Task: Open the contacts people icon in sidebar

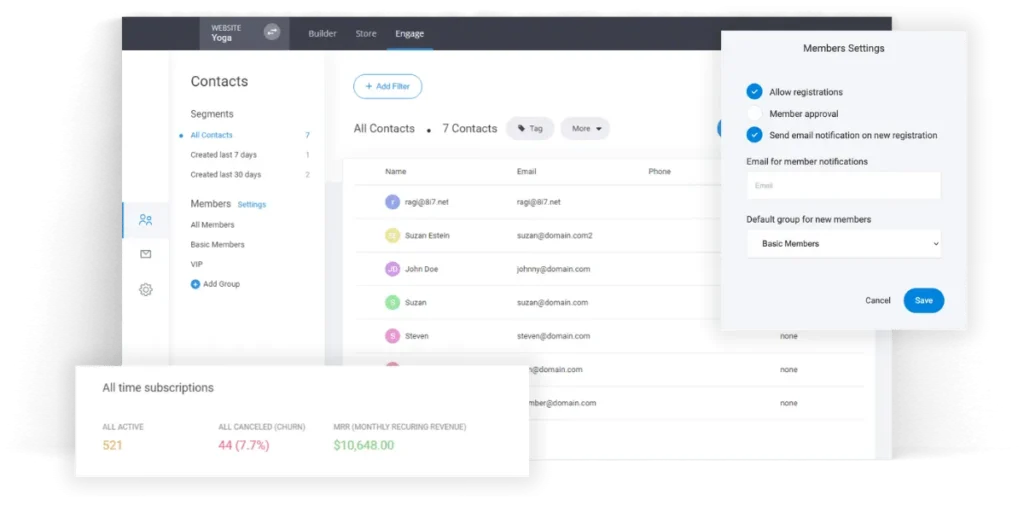Action: click(146, 220)
